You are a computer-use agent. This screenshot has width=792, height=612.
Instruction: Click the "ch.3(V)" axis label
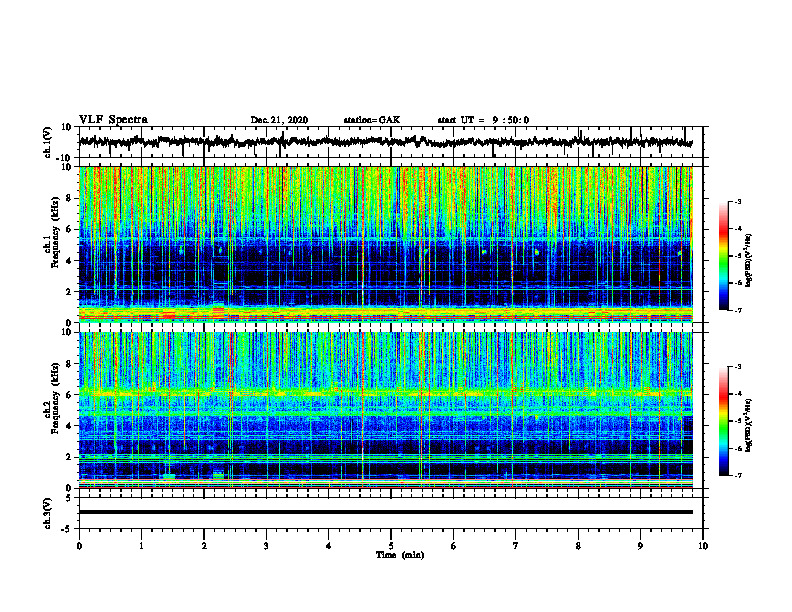pos(47,513)
